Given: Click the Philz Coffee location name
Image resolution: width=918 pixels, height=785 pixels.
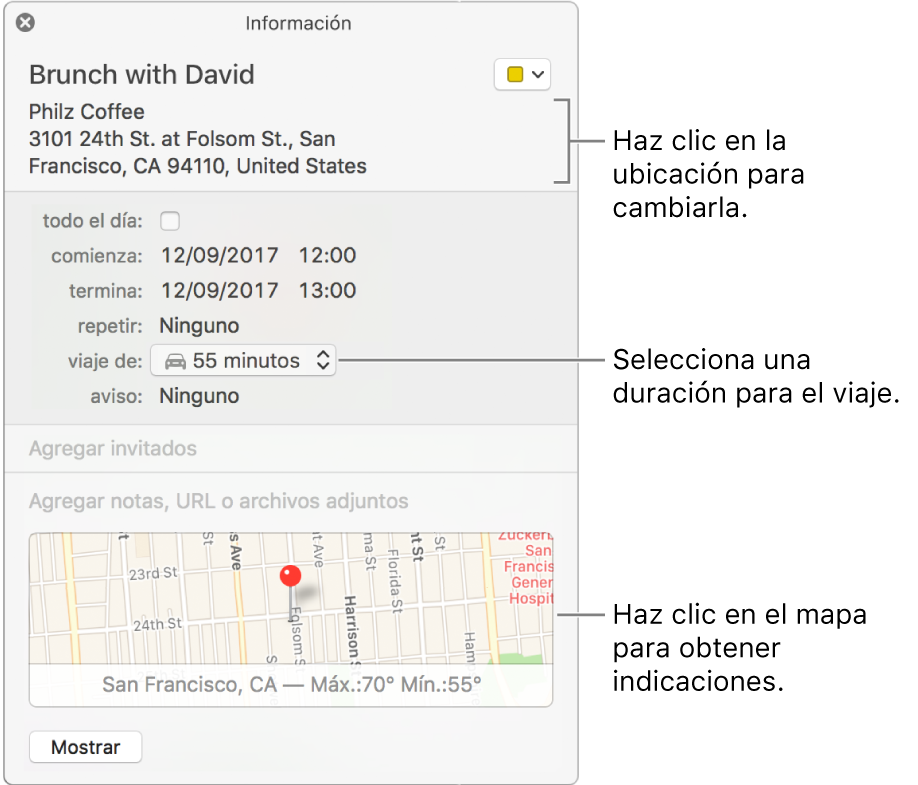Looking at the screenshot, I should [x=87, y=111].
